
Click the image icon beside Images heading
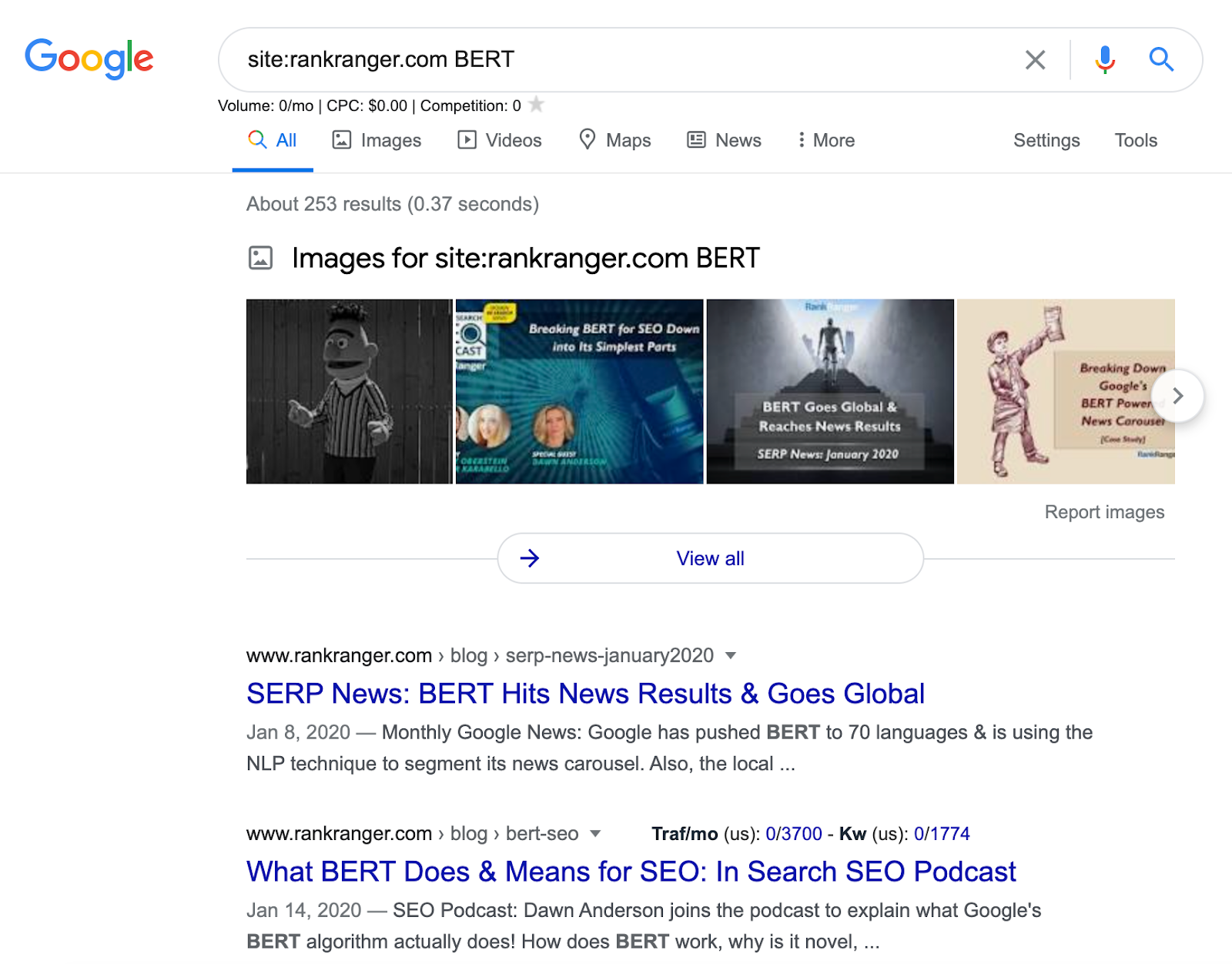click(260, 258)
